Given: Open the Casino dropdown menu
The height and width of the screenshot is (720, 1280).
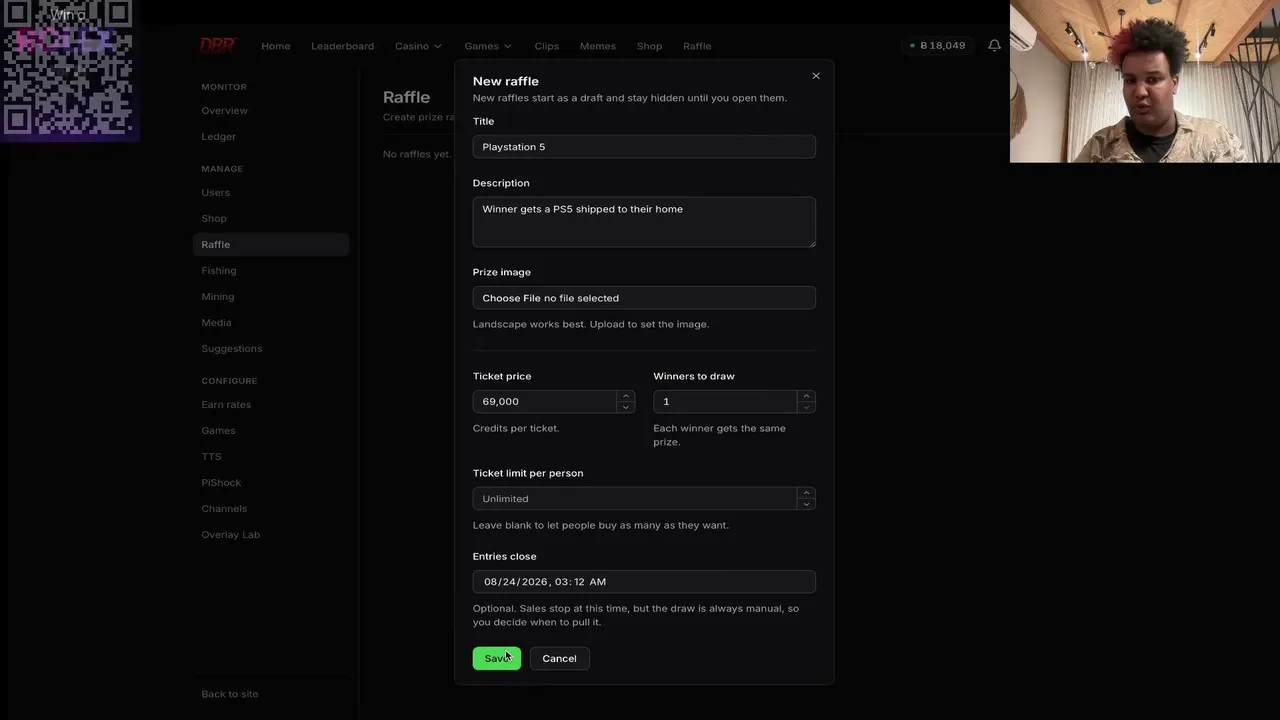Looking at the screenshot, I should coord(418,46).
